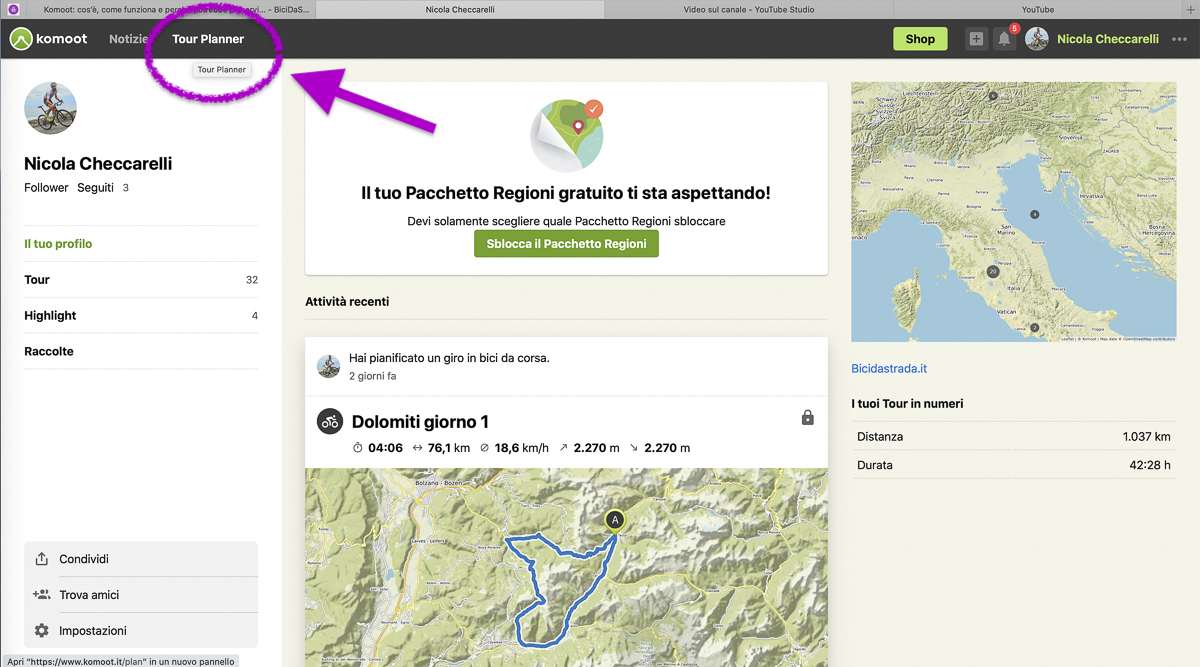
Task: Click the road bike icon beside Dolomiti
Action: tap(330, 421)
